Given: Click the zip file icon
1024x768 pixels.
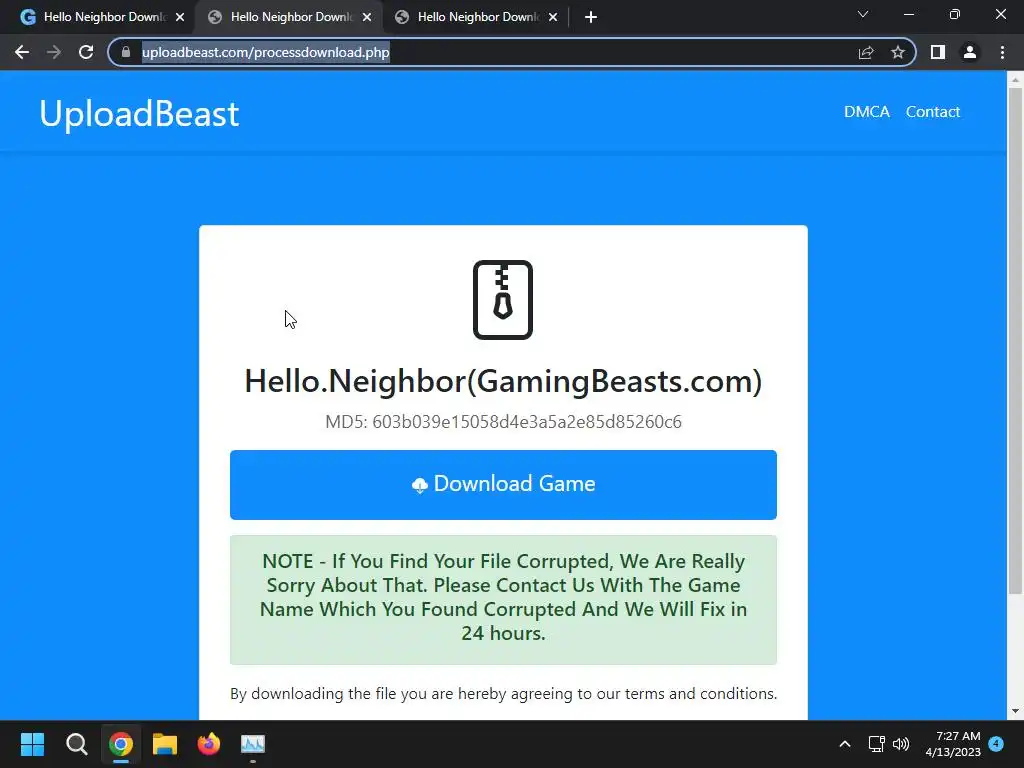Looking at the screenshot, I should point(503,300).
